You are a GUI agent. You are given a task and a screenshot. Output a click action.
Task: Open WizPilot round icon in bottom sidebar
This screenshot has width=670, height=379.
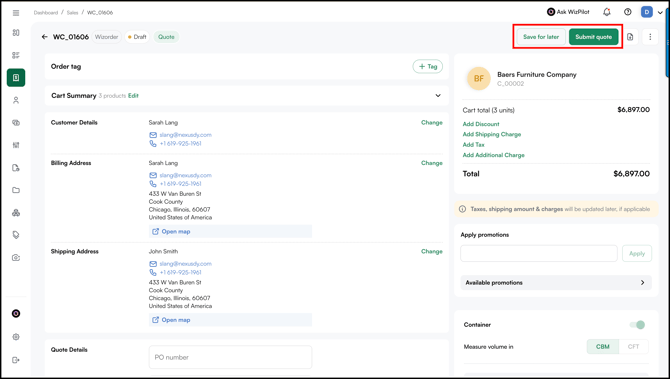click(x=16, y=314)
